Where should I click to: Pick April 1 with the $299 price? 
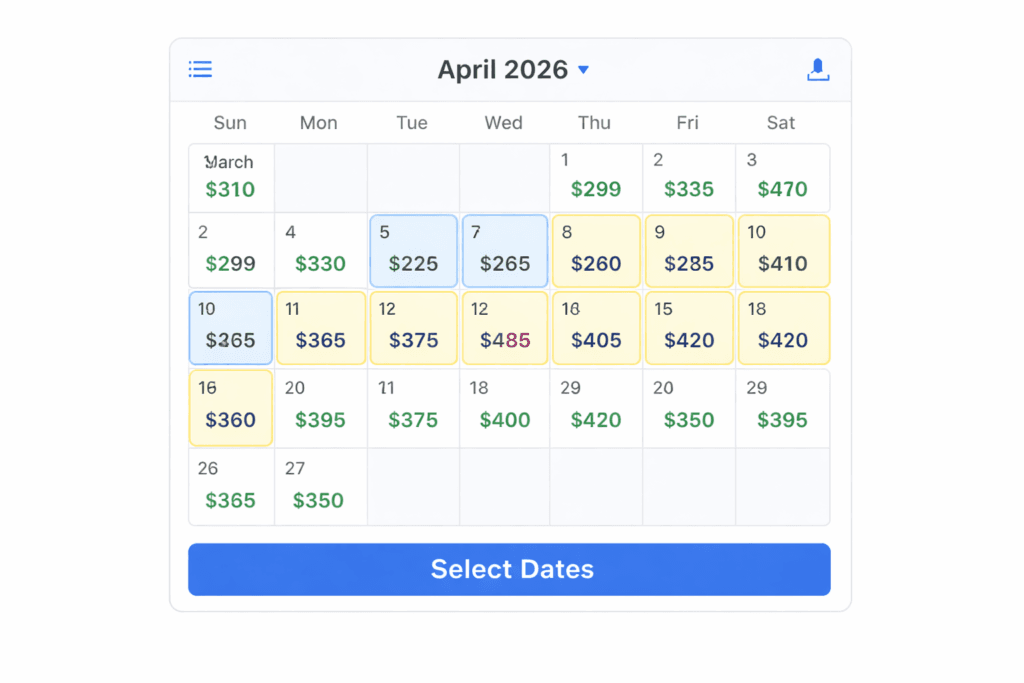(596, 178)
